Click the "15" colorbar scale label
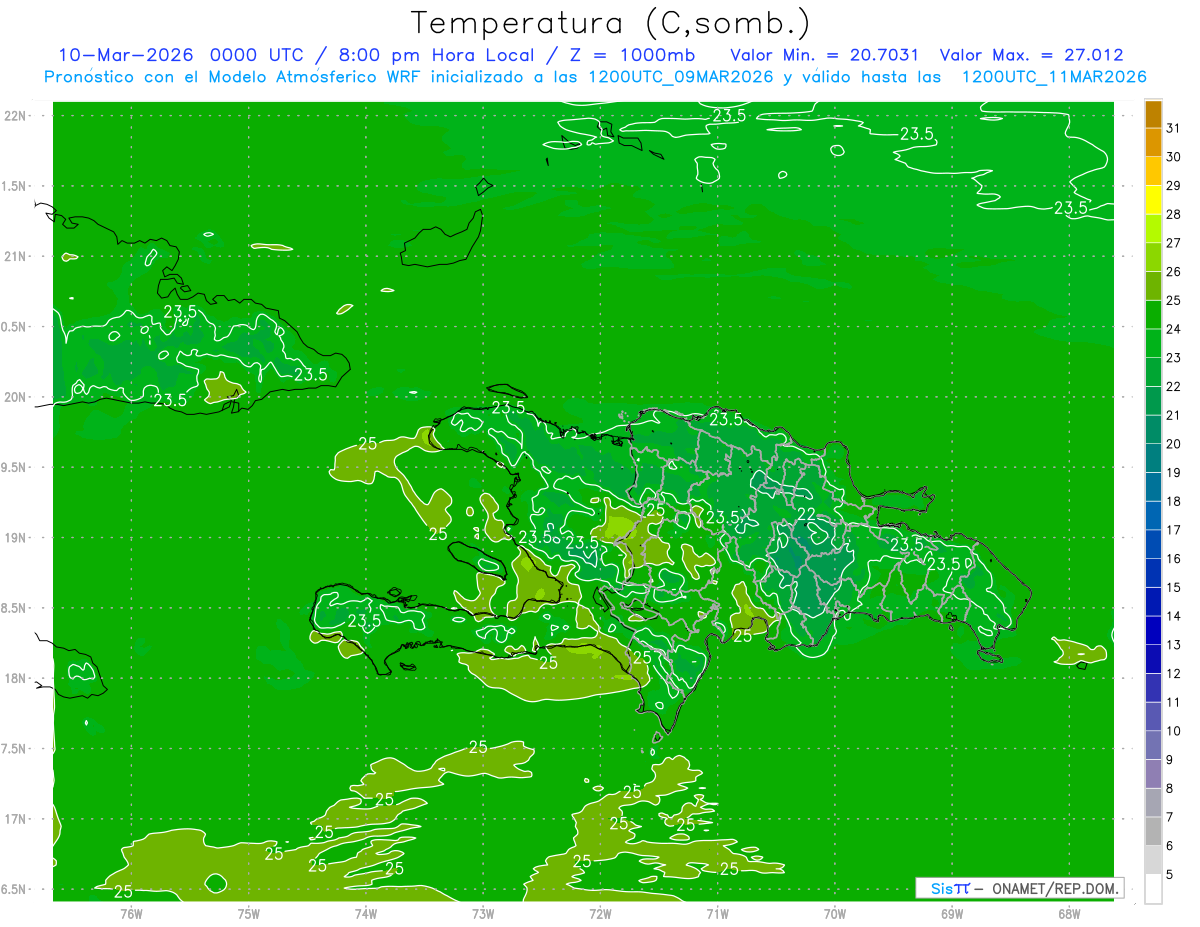Viewport: 1200px width, 927px height. click(1174, 587)
